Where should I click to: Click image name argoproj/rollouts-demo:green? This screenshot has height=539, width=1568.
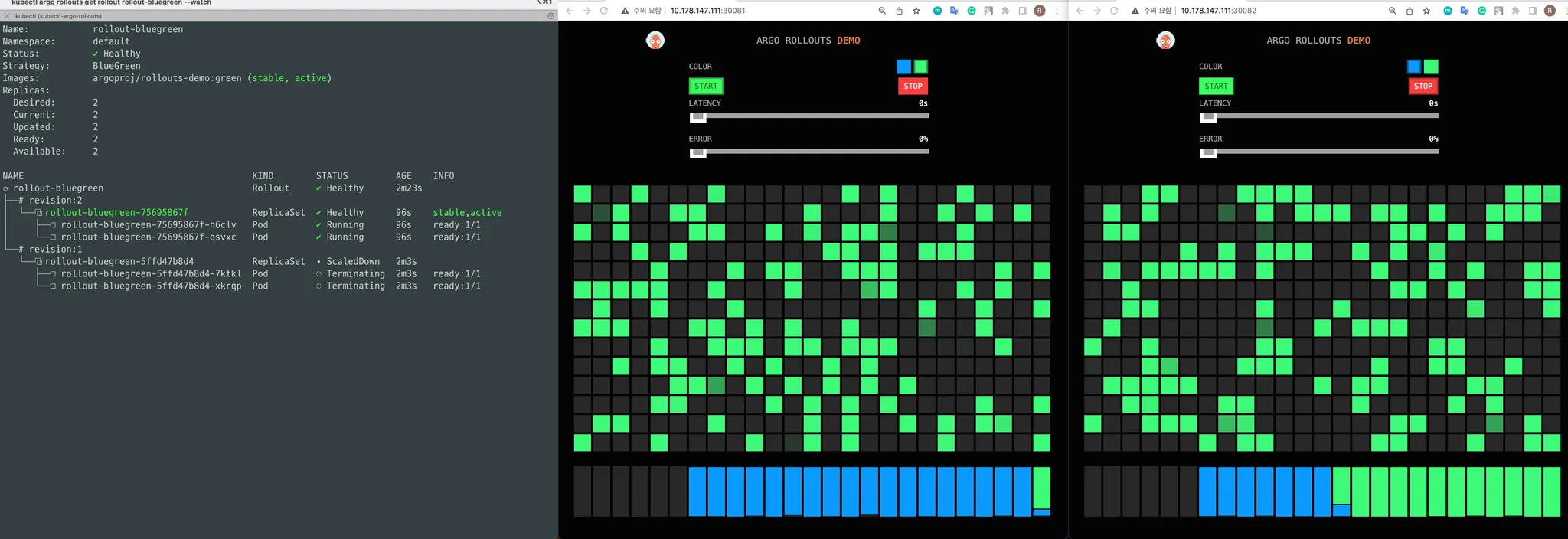pyautogui.click(x=167, y=78)
